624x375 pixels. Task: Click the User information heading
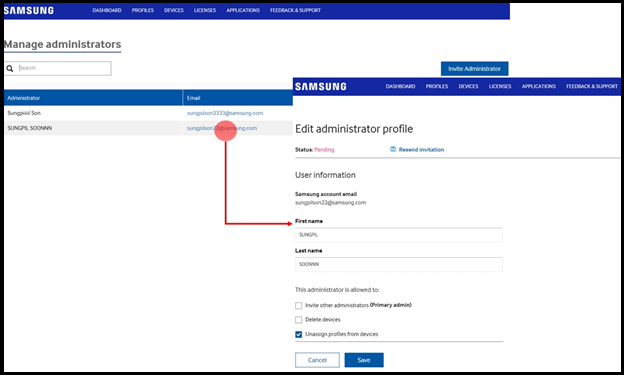click(325, 175)
